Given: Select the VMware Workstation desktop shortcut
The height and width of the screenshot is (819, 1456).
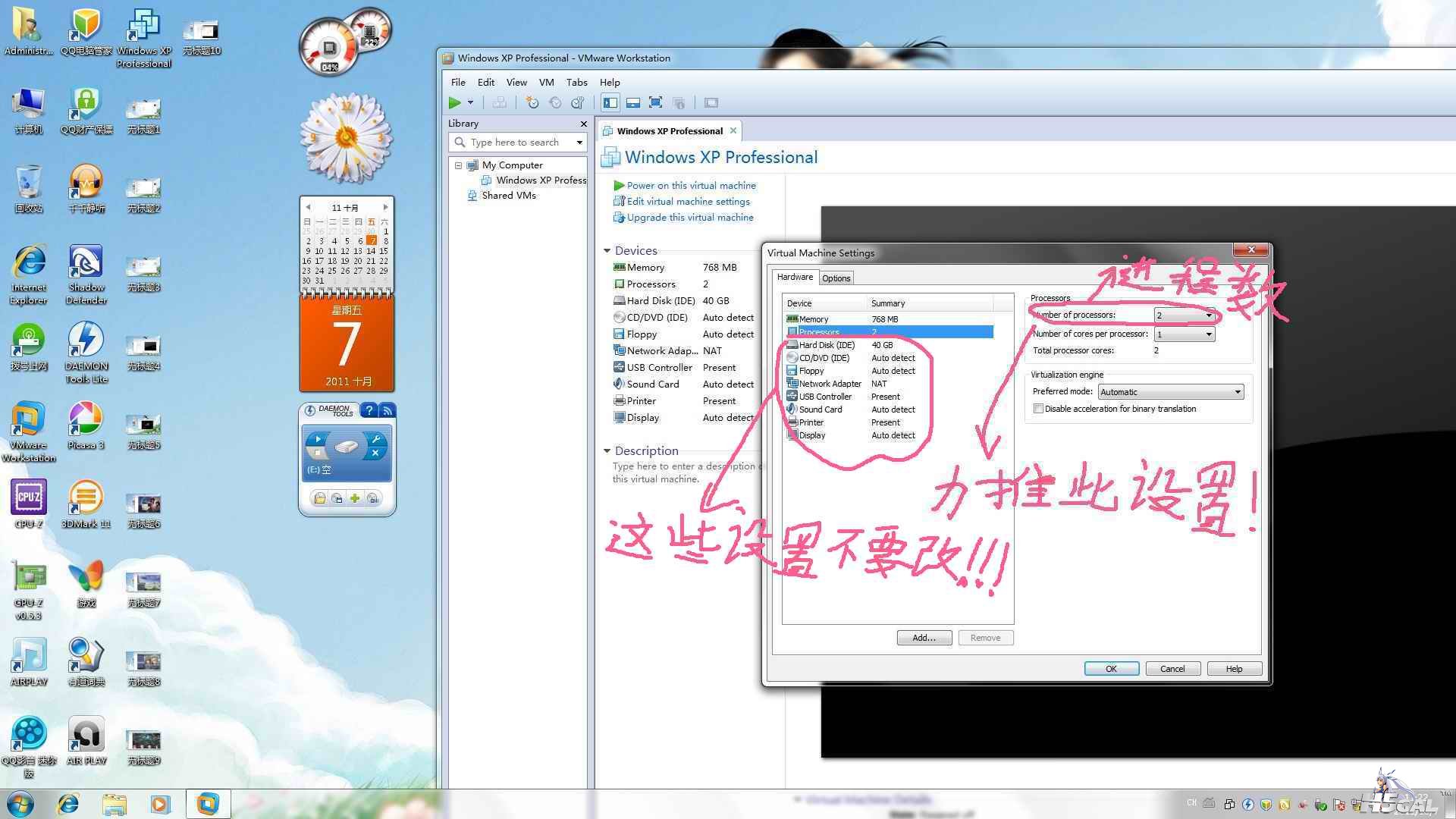Looking at the screenshot, I should click(28, 431).
